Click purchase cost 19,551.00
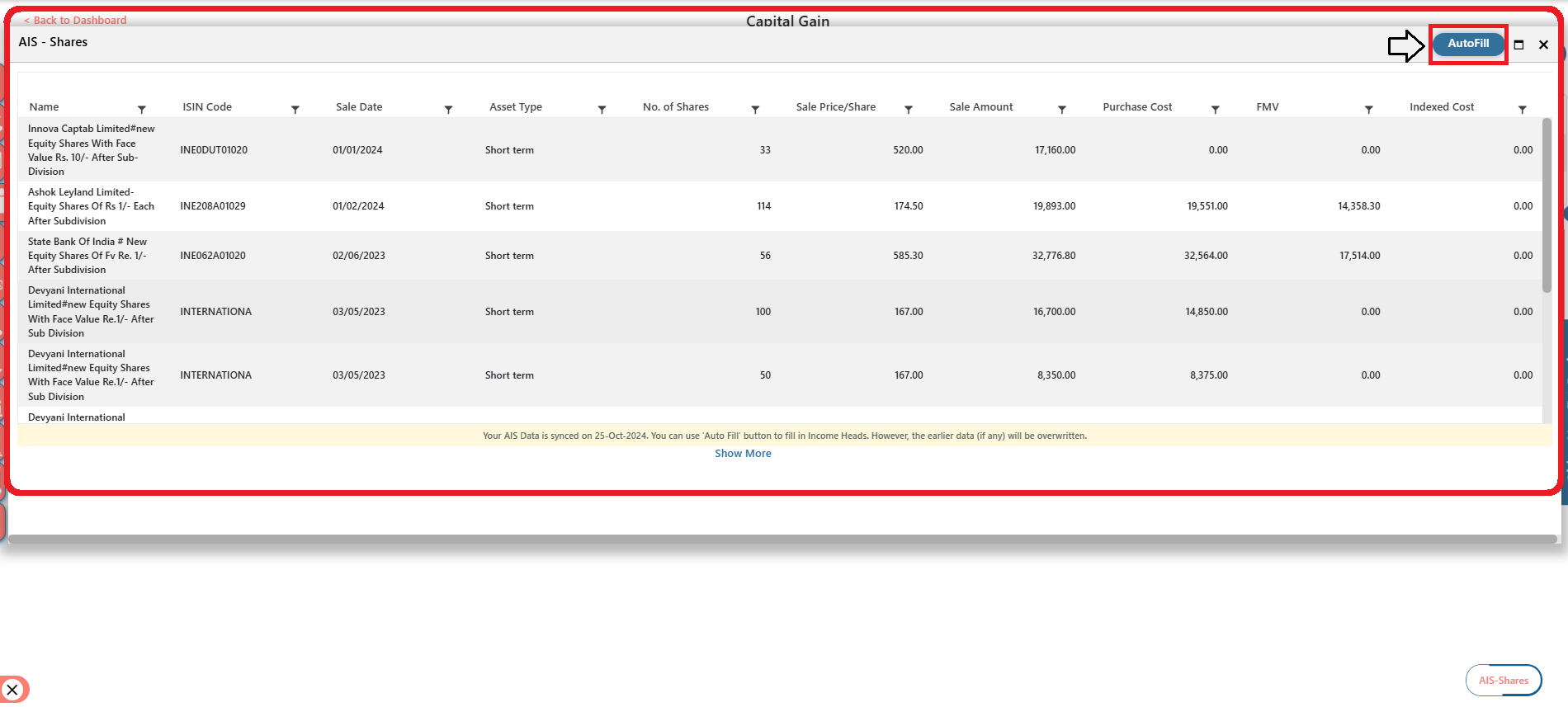 [x=1207, y=206]
